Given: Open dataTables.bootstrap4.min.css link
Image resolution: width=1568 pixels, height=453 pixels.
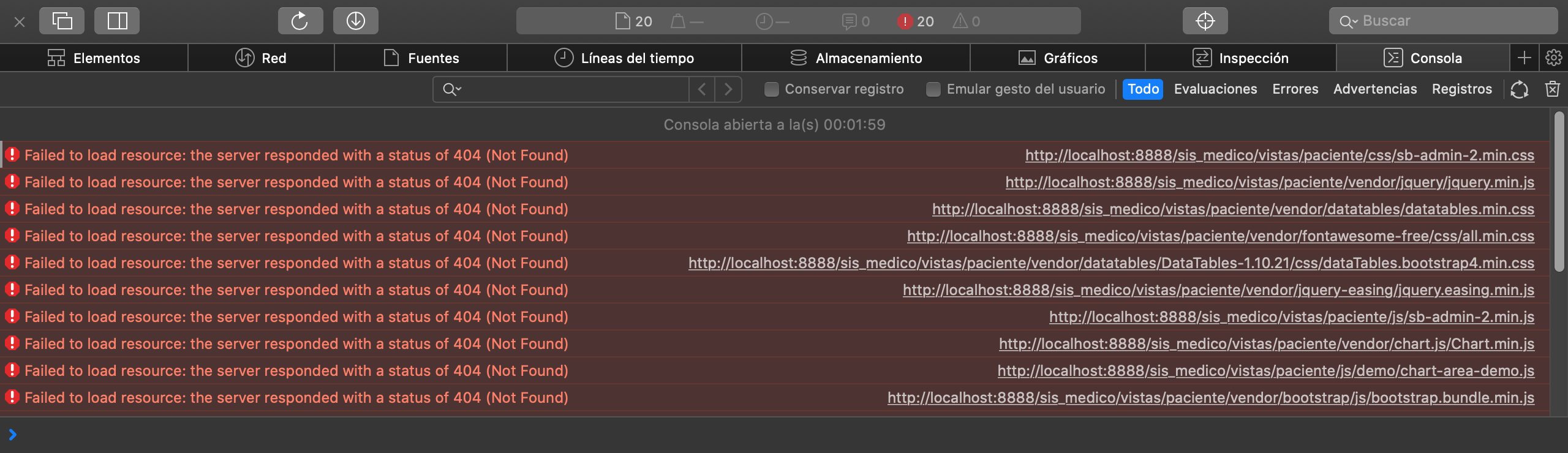Looking at the screenshot, I should click(1111, 263).
